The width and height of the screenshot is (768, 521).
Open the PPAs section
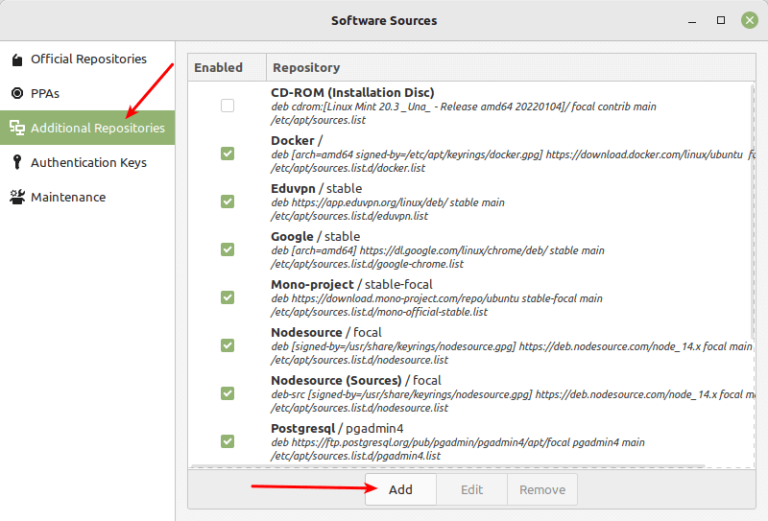[45, 94]
